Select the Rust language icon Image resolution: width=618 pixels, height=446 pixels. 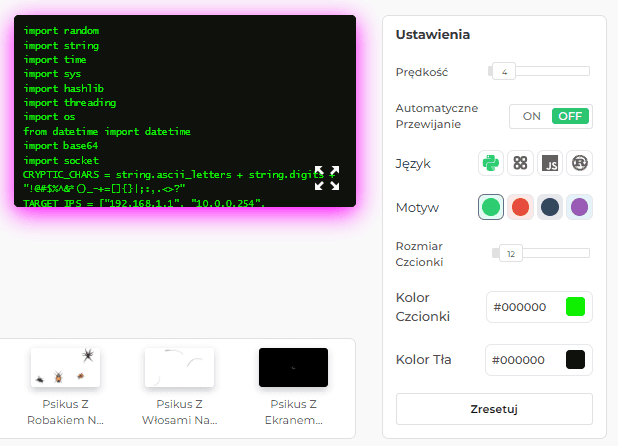point(579,163)
